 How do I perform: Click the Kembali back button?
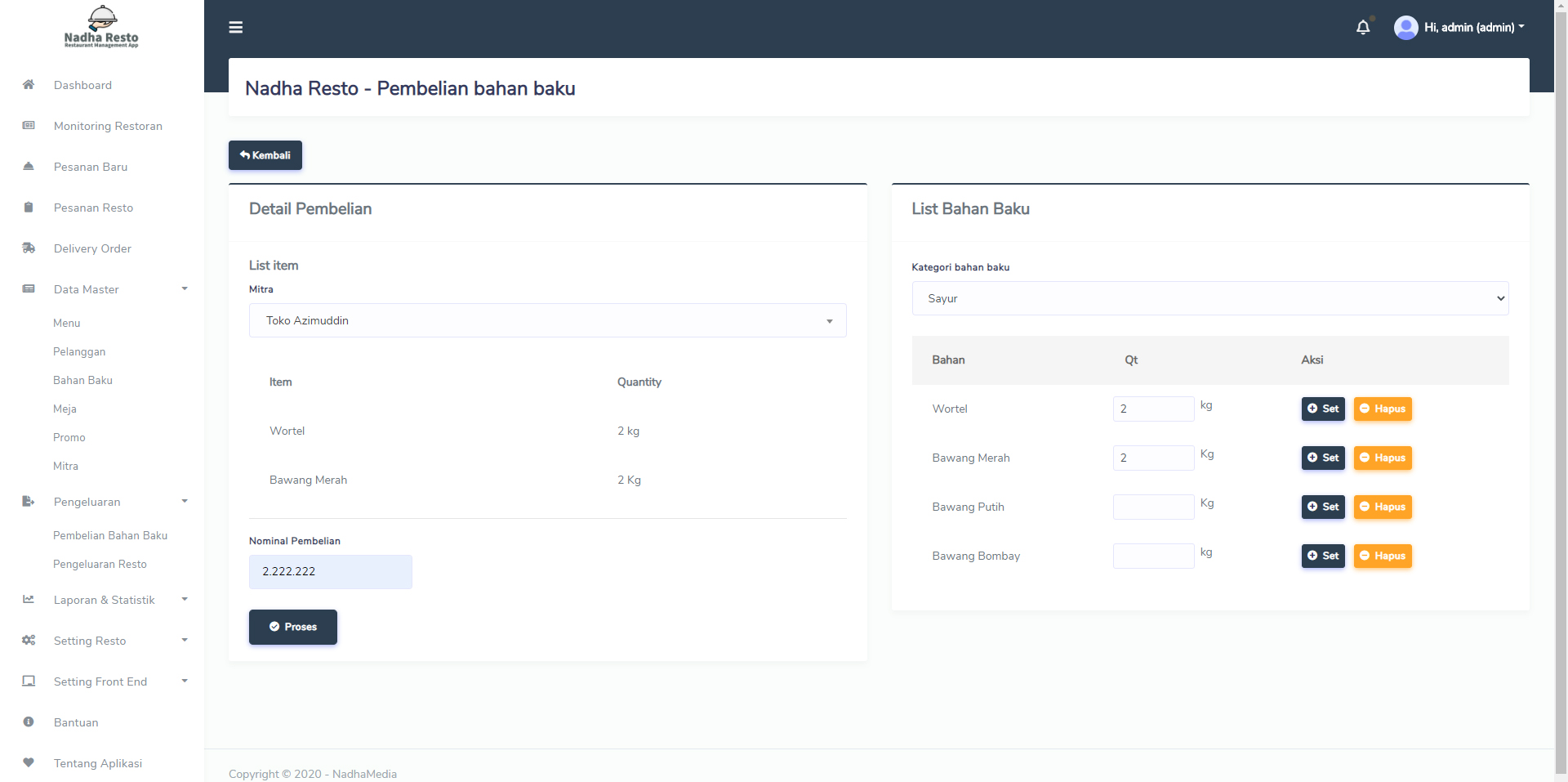tap(265, 155)
